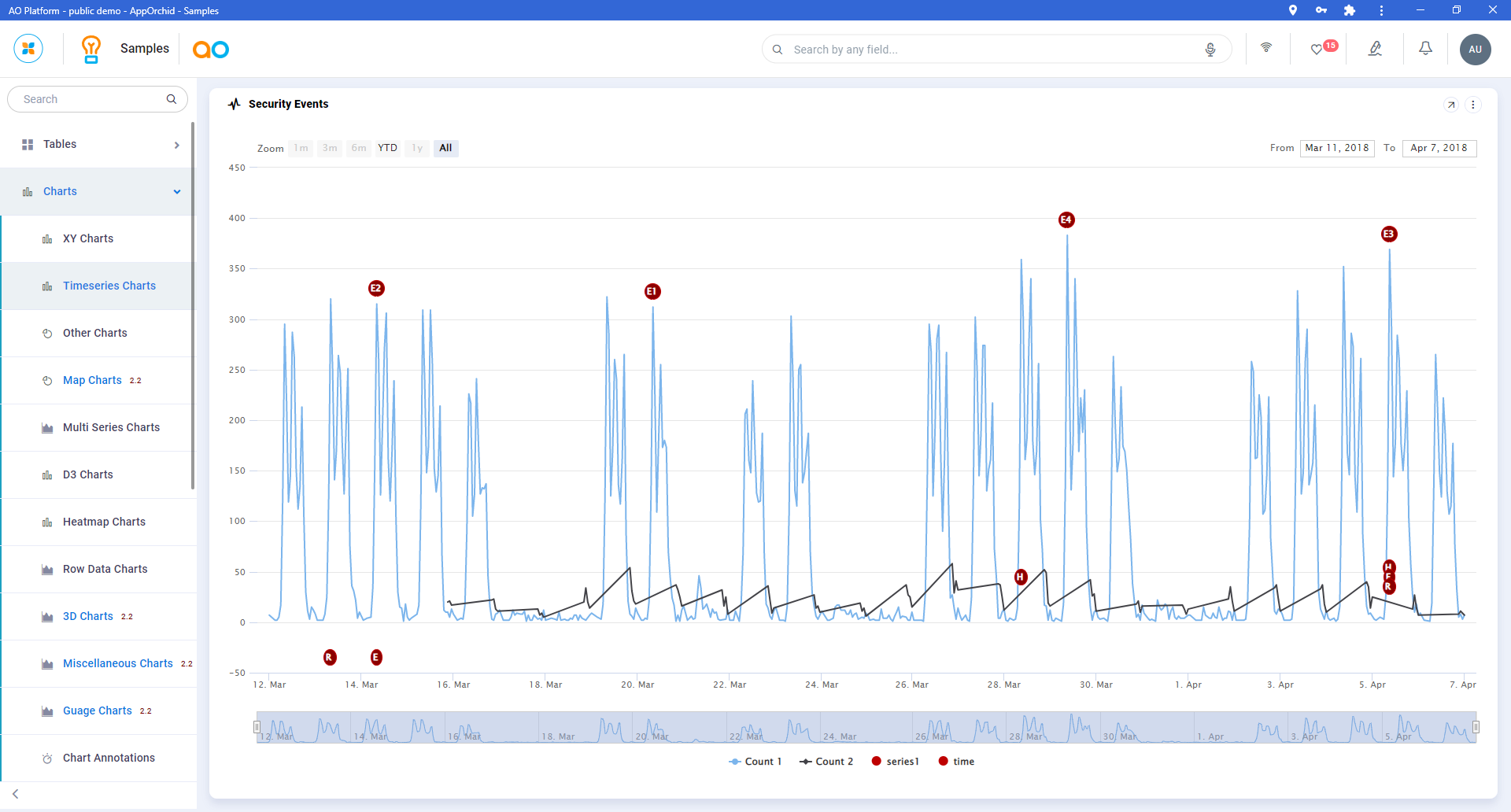Toggle series1 flags in legend

896,762
